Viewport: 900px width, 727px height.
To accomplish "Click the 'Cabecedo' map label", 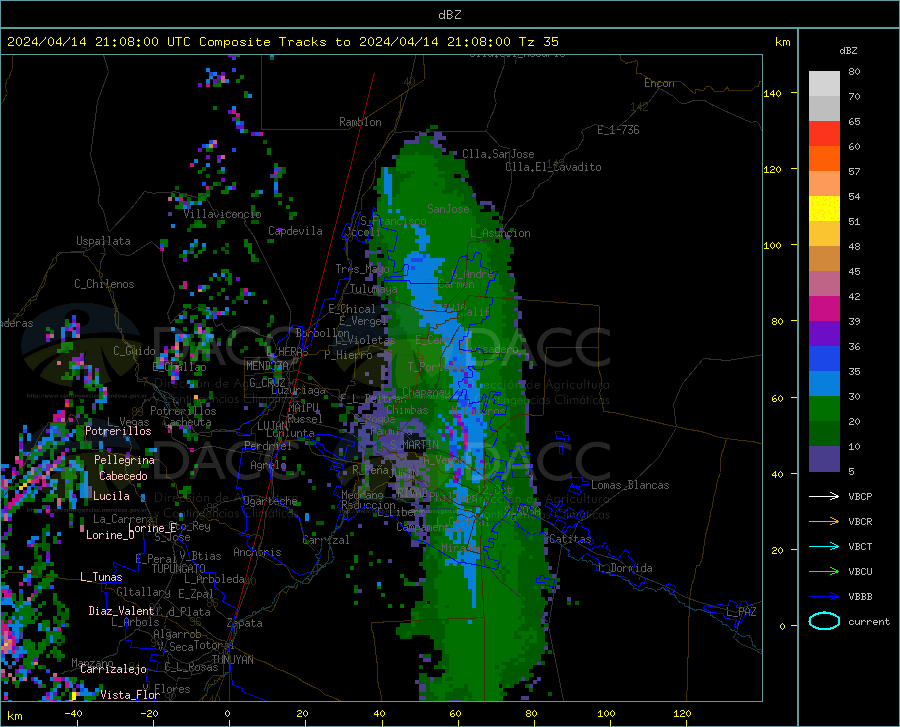I will pos(123,476).
